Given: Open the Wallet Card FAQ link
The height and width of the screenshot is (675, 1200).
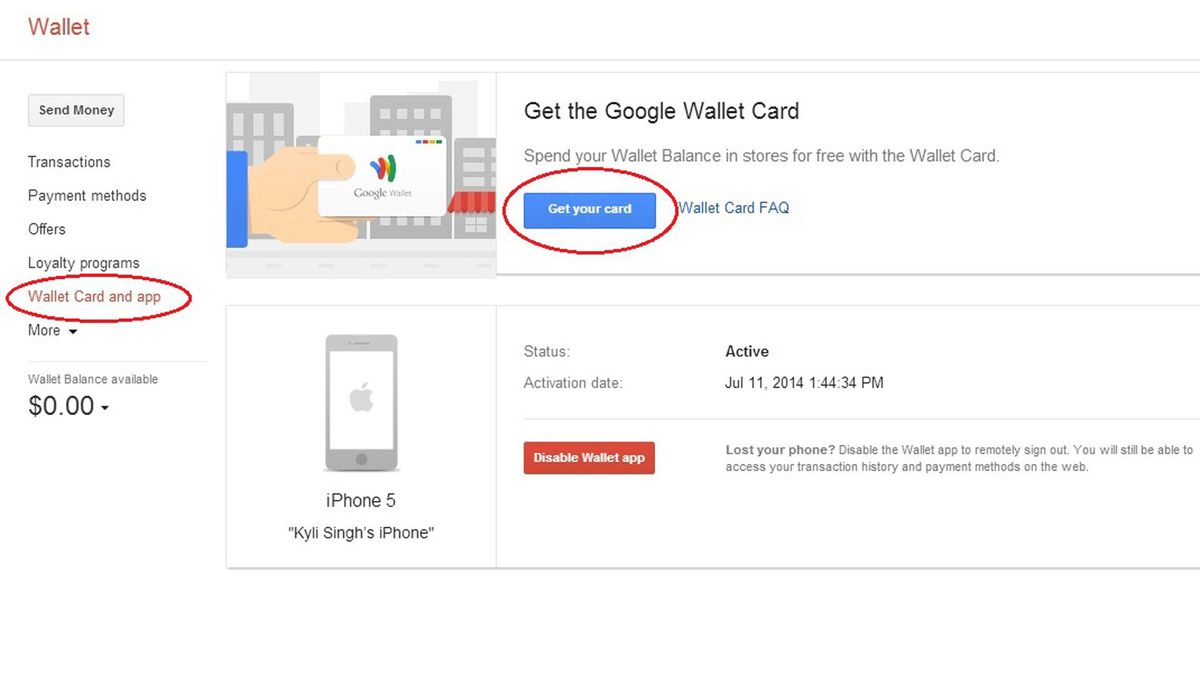Looking at the screenshot, I should click(734, 207).
